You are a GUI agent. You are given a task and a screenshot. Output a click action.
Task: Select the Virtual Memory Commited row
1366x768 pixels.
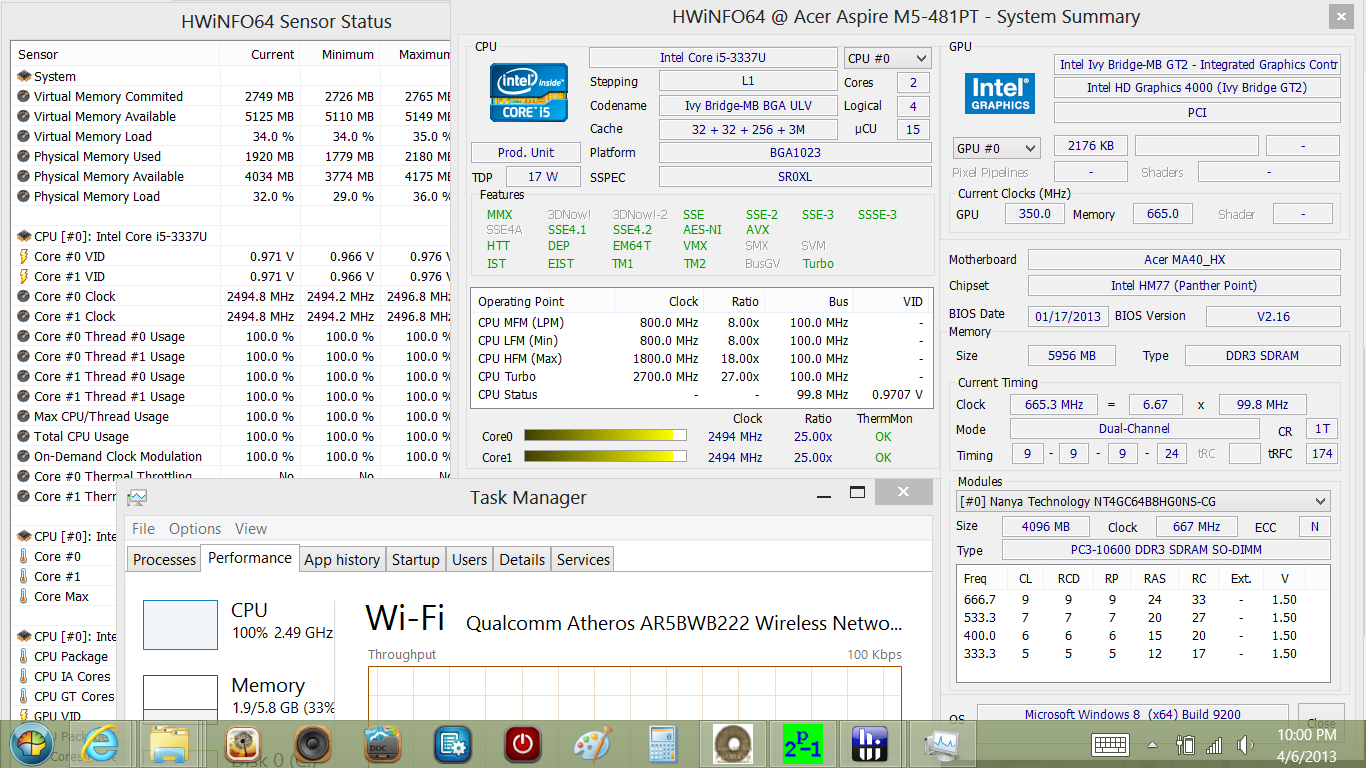click(231, 96)
